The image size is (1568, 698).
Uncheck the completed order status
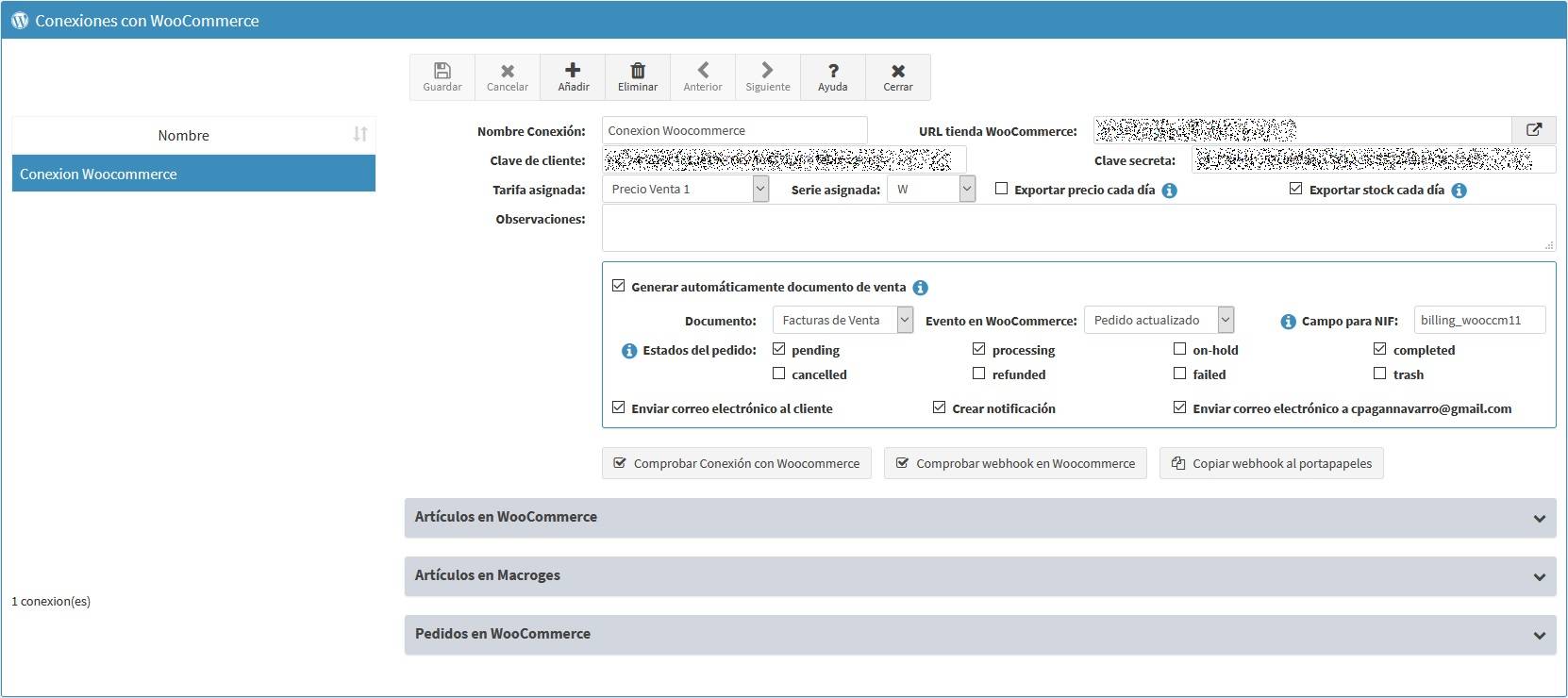coord(1380,349)
